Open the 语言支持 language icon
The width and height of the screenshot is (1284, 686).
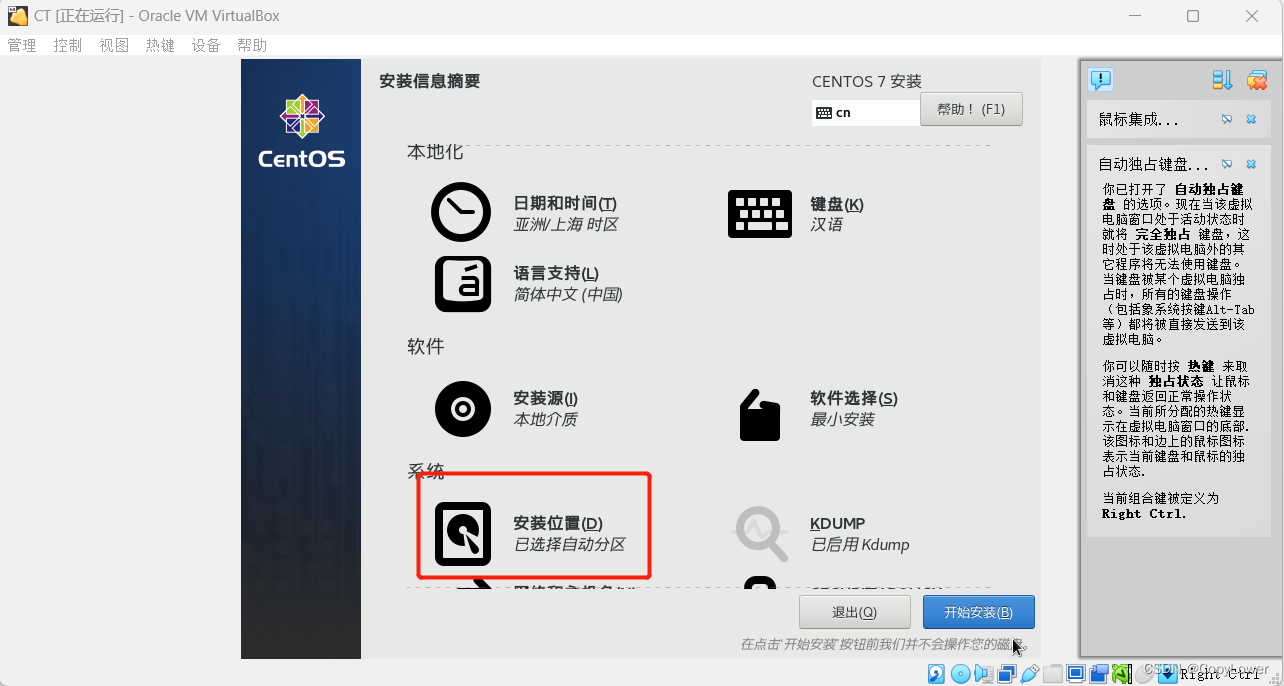(463, 284)
